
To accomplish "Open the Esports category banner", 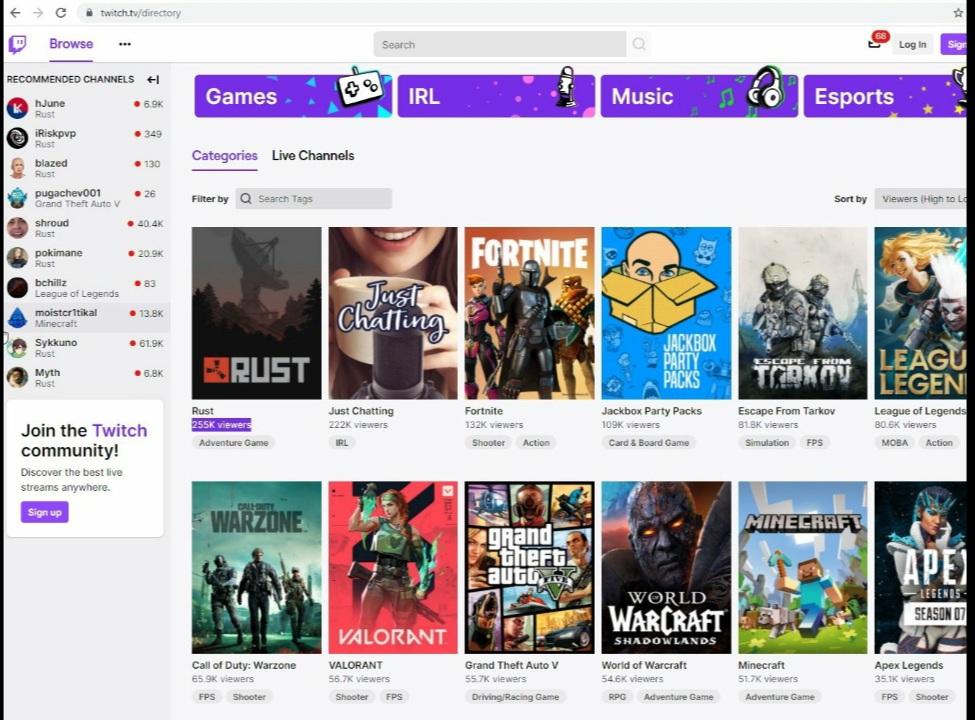I will click(x=885, y=96).
